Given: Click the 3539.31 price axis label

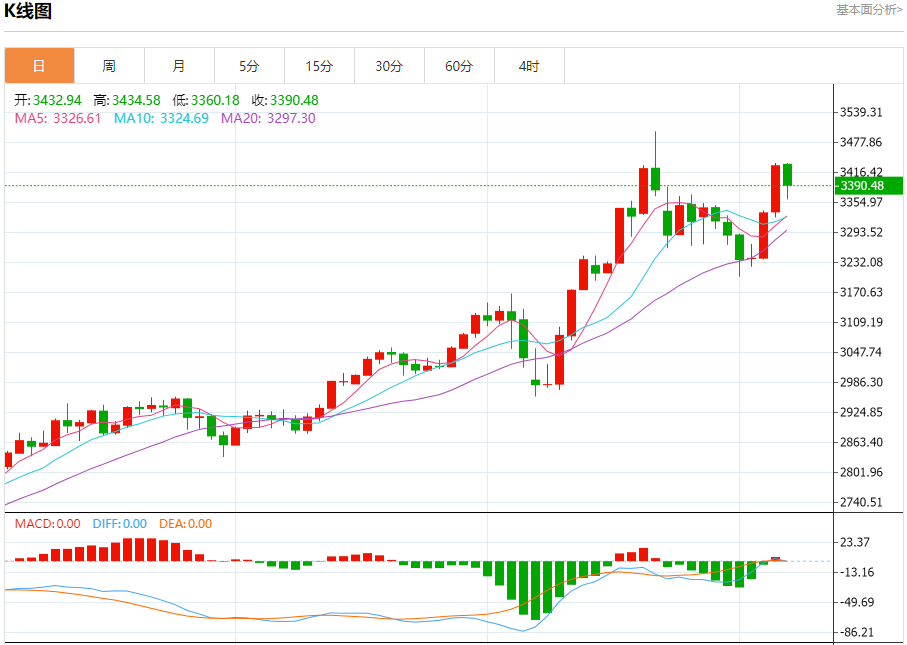Looking at the screenshot, I should [861, 112].
